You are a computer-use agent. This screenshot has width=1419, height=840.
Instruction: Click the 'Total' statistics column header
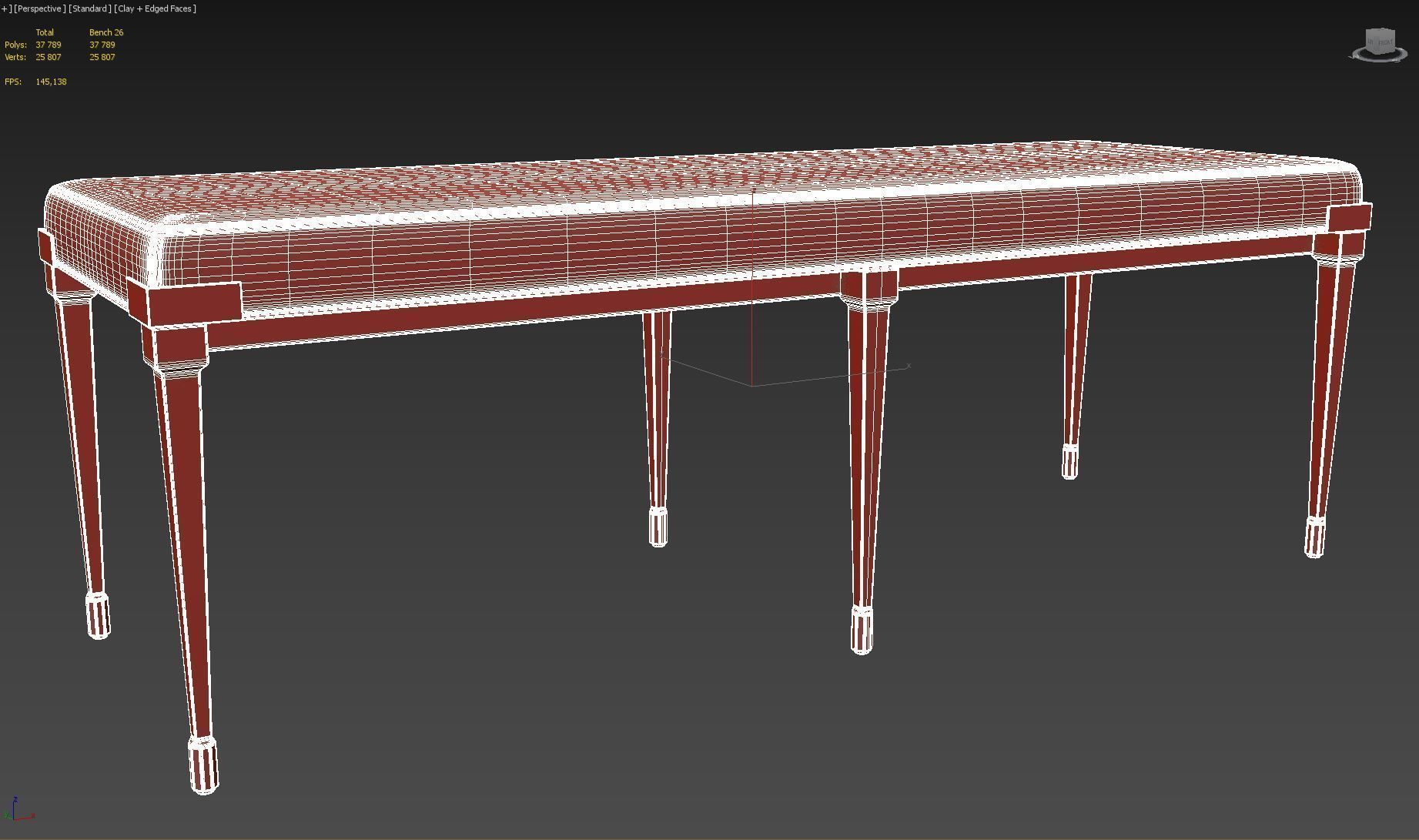45,32
